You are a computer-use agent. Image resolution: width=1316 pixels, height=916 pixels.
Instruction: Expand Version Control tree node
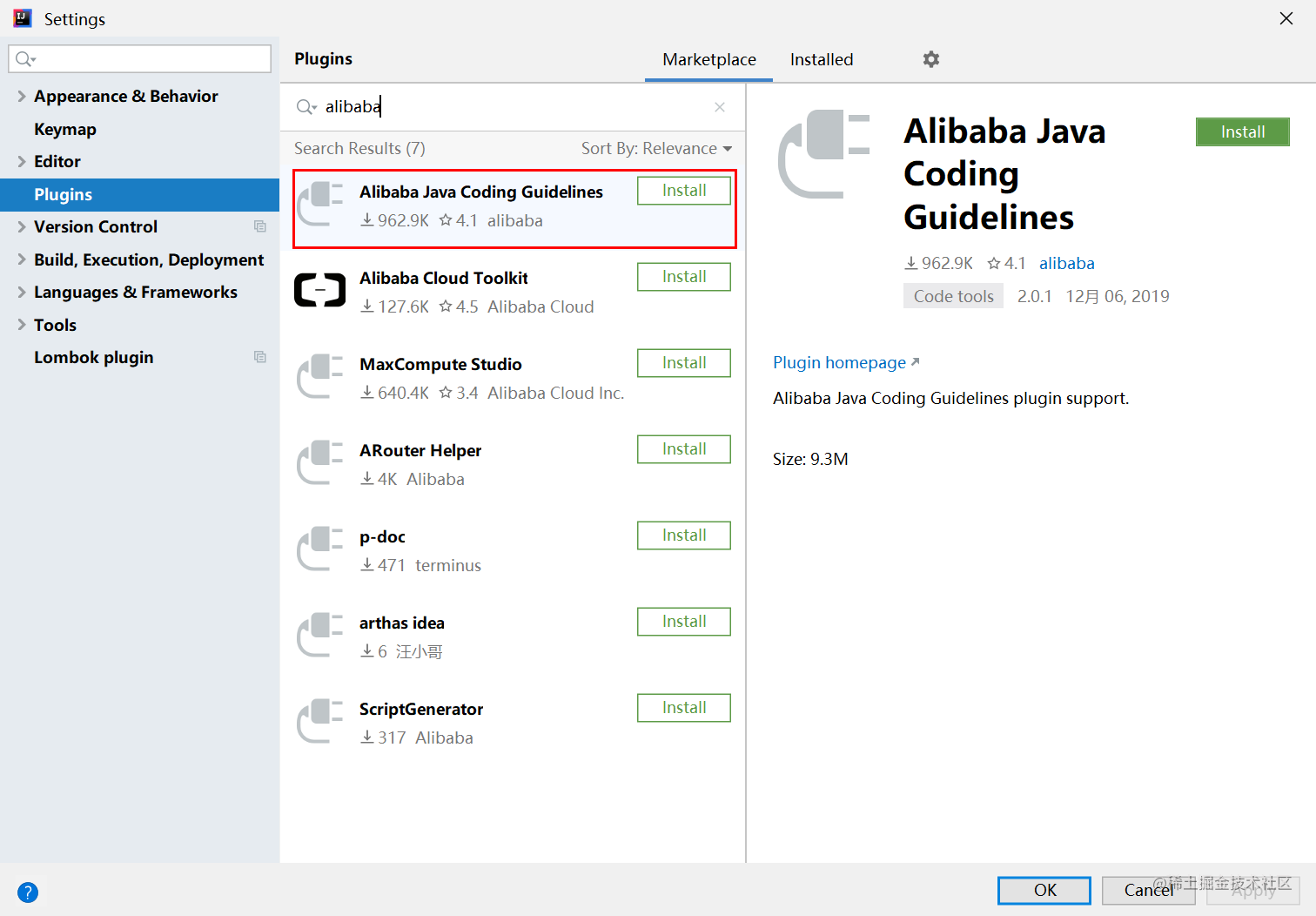pos(22,226)
